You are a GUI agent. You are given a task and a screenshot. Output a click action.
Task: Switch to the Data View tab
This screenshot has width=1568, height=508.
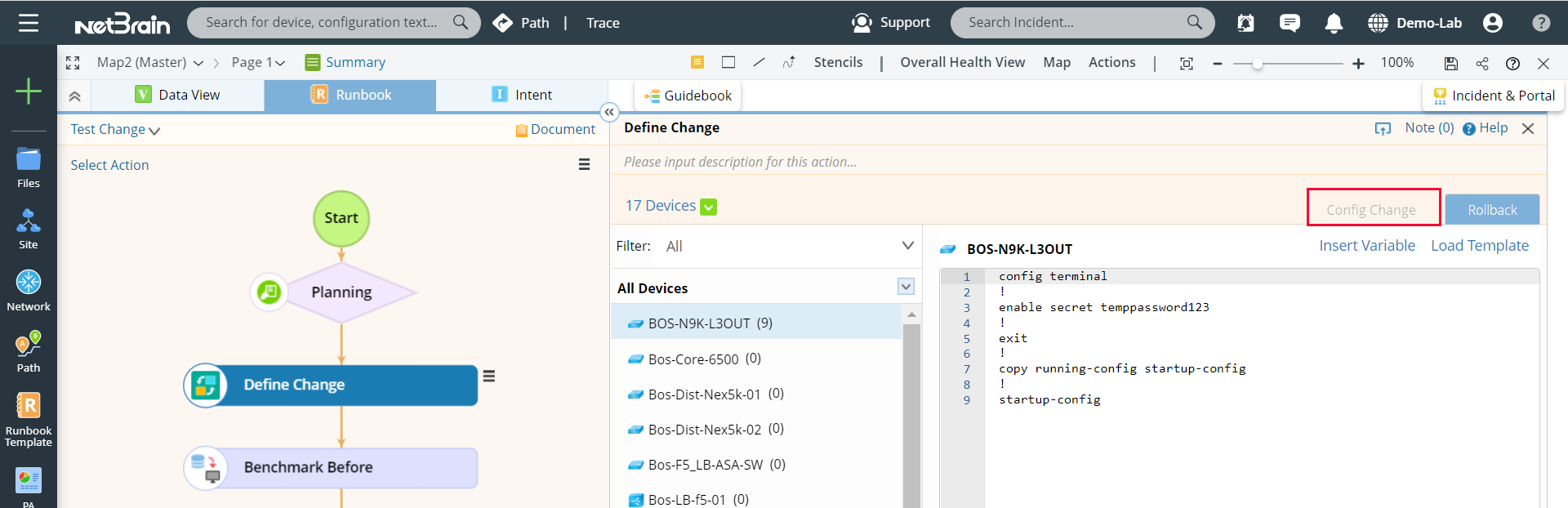[177, 95]
